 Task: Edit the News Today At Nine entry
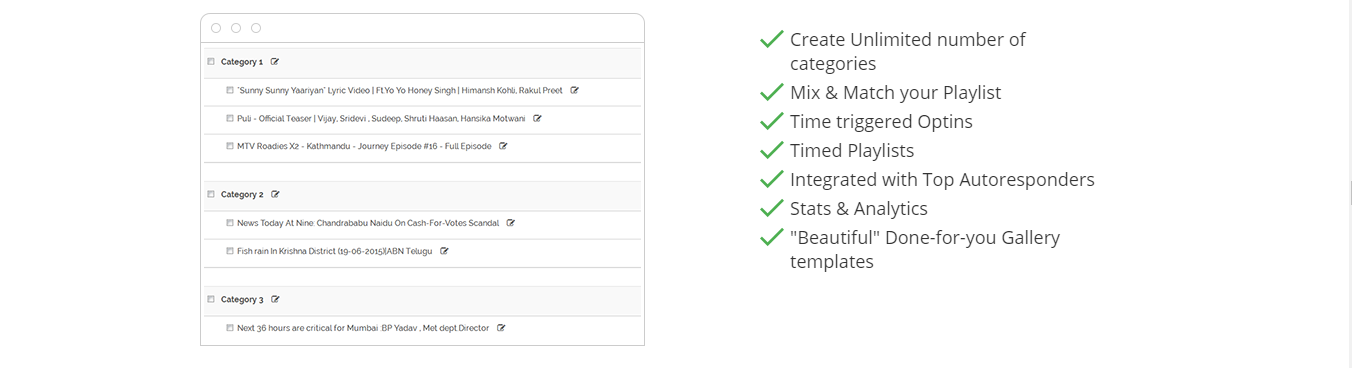click(510, 223)
